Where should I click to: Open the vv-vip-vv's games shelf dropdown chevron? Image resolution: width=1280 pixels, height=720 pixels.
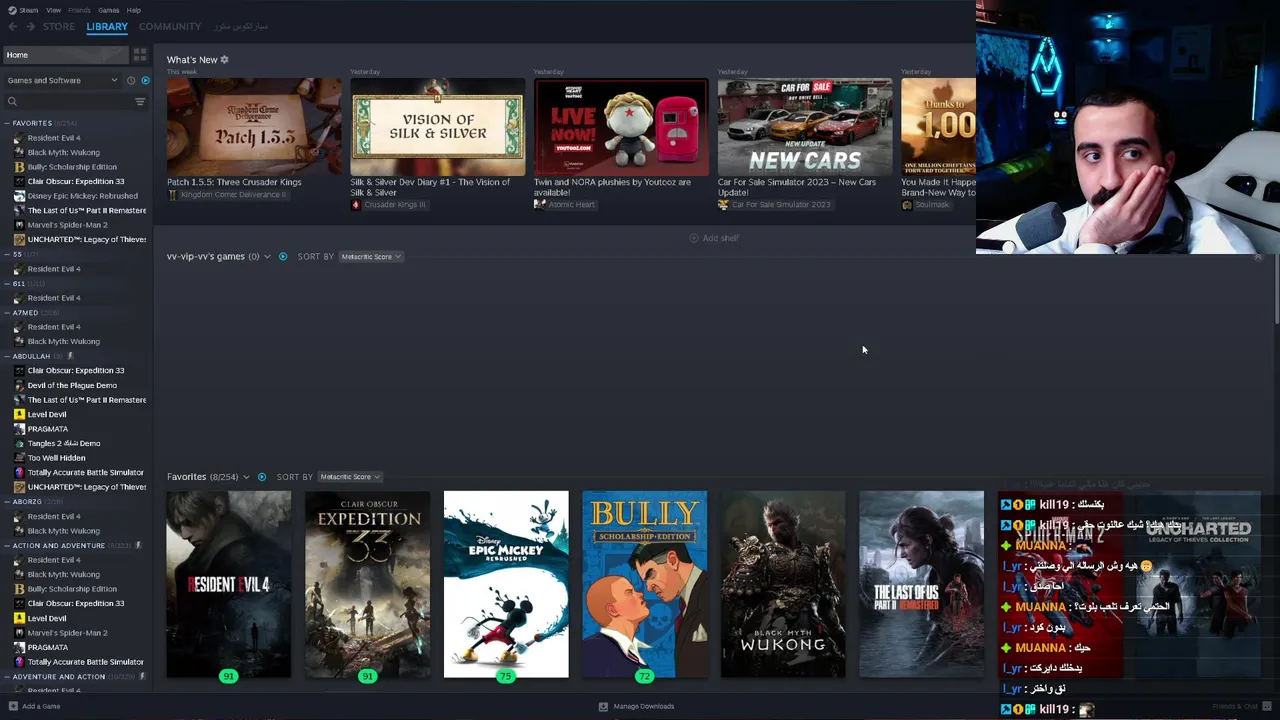267,257
